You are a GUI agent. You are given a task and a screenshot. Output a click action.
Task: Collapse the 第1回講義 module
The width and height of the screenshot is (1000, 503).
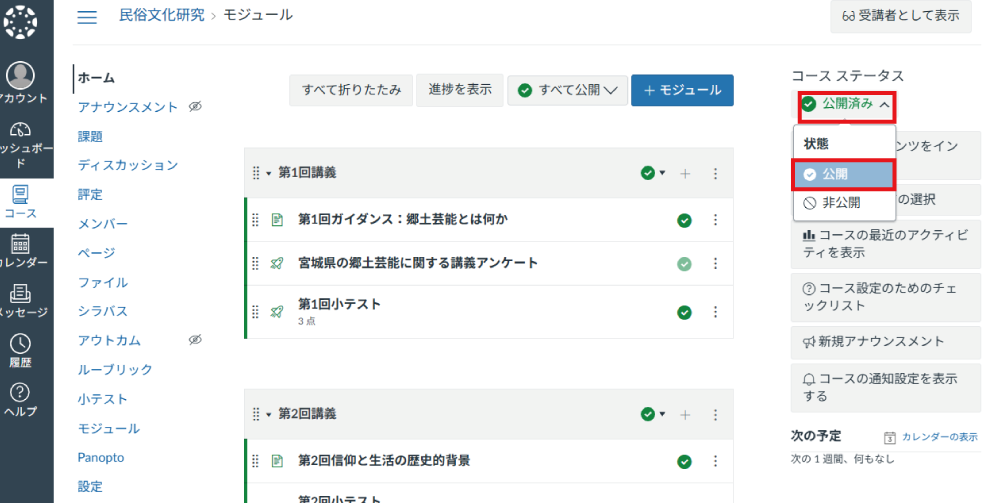pos(269,173)
